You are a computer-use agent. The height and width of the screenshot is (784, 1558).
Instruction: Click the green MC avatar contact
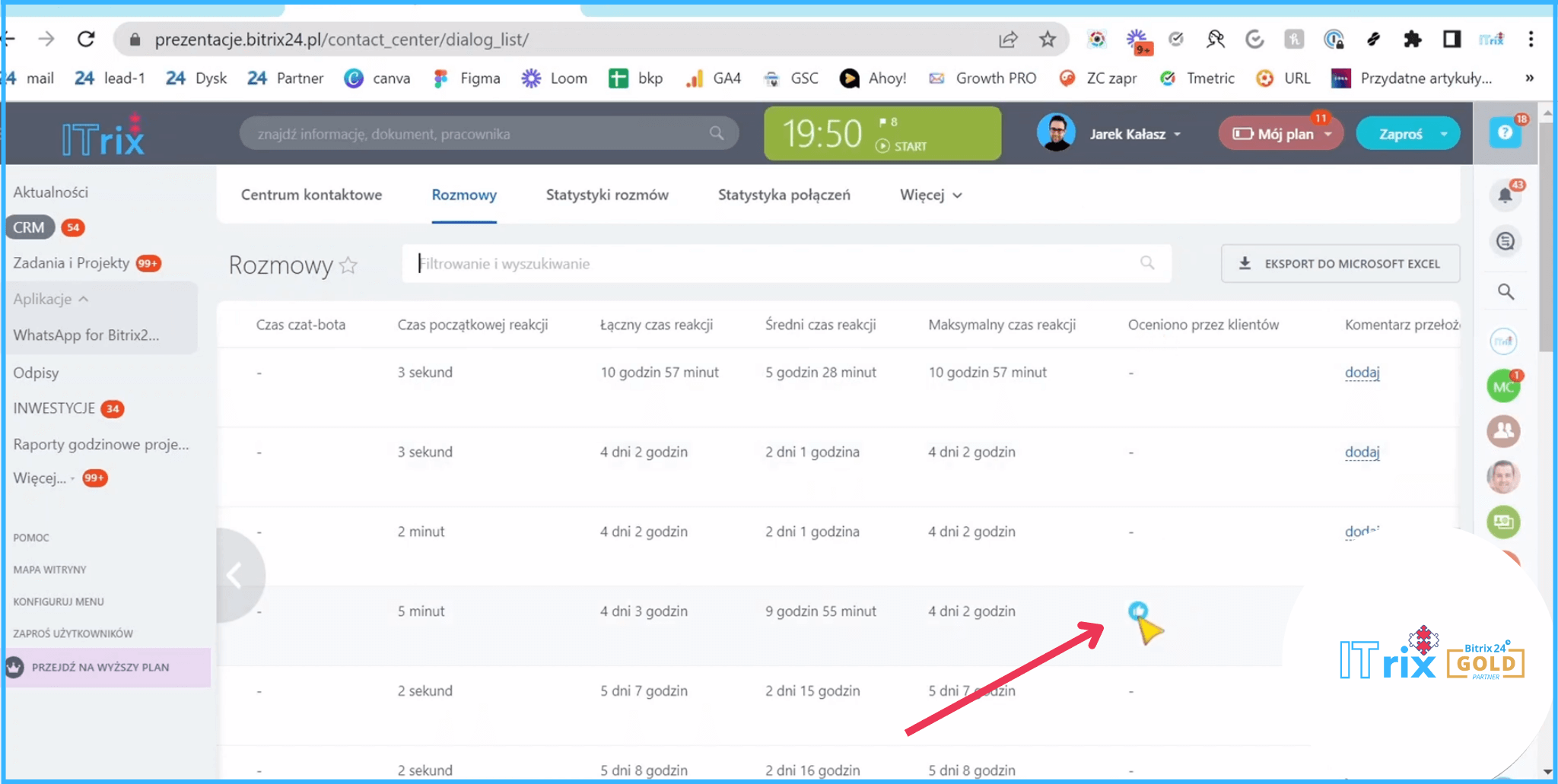tap(1503, 386)
